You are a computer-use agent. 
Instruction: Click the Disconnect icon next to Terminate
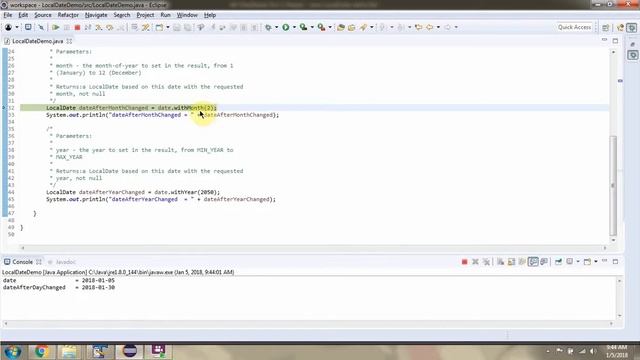(x=88, y=27)
